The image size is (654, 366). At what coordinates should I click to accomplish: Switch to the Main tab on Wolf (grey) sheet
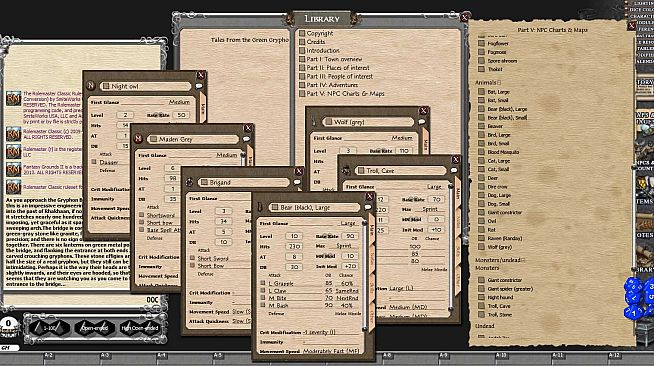pyautogui.click(x=426, y=143)
